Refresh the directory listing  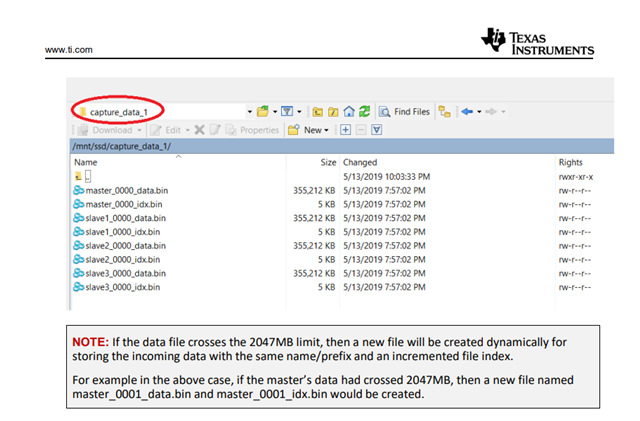click(364, 111)
